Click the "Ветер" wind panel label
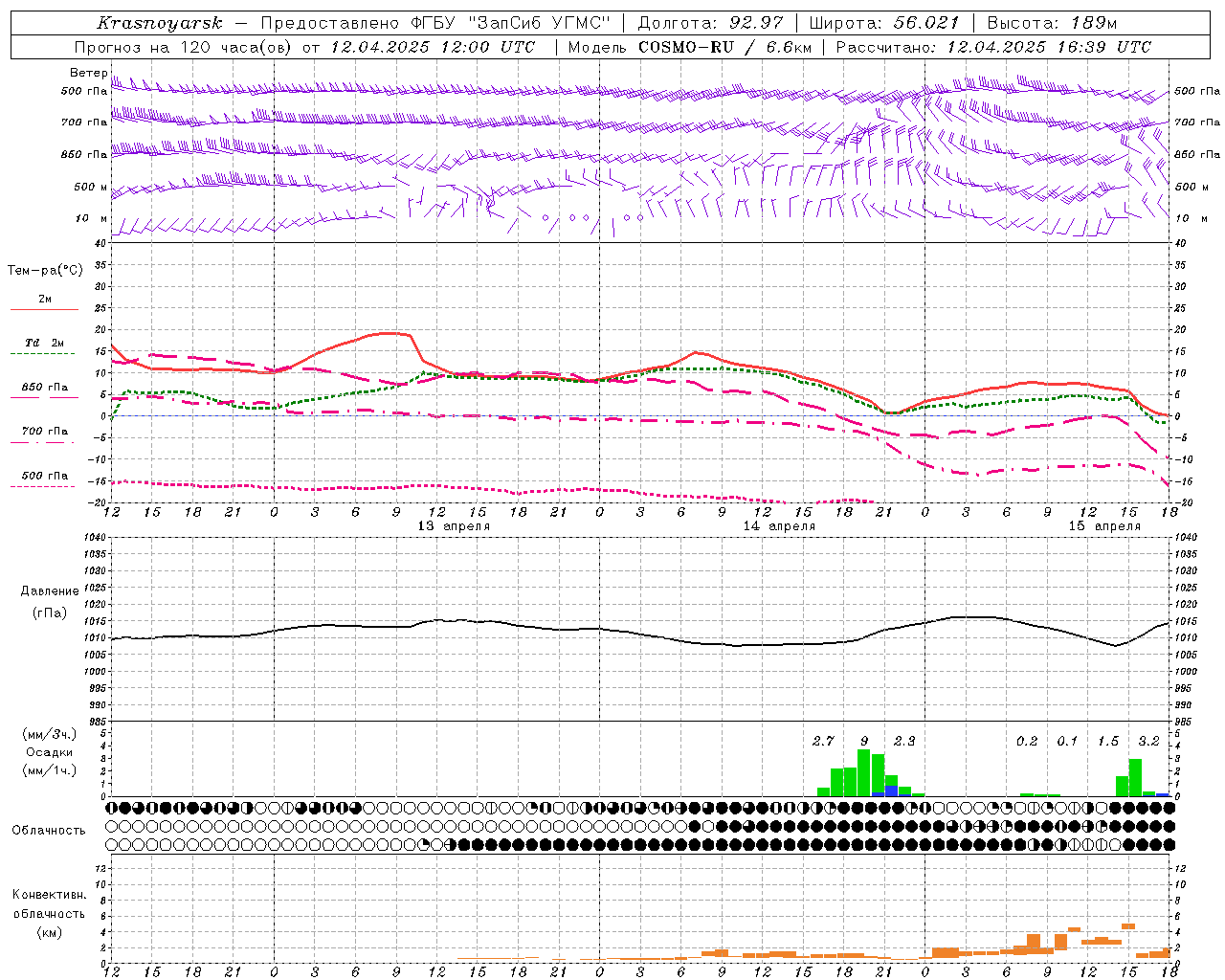1225x980 pixels. (x=89, y=73)
